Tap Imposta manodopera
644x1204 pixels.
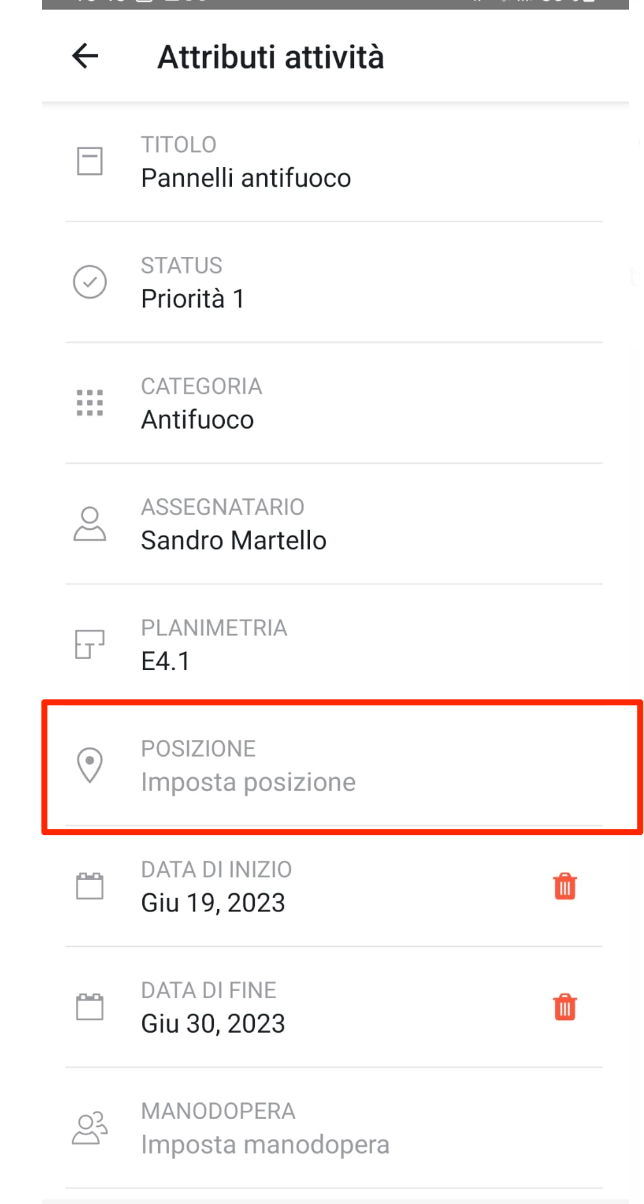point(265,1144)
